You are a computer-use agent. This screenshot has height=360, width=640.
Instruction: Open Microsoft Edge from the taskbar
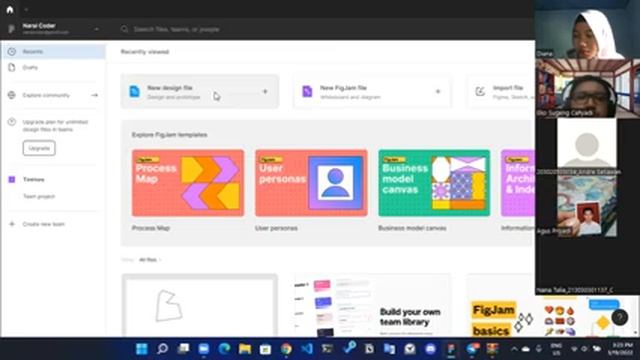(224, 349)
